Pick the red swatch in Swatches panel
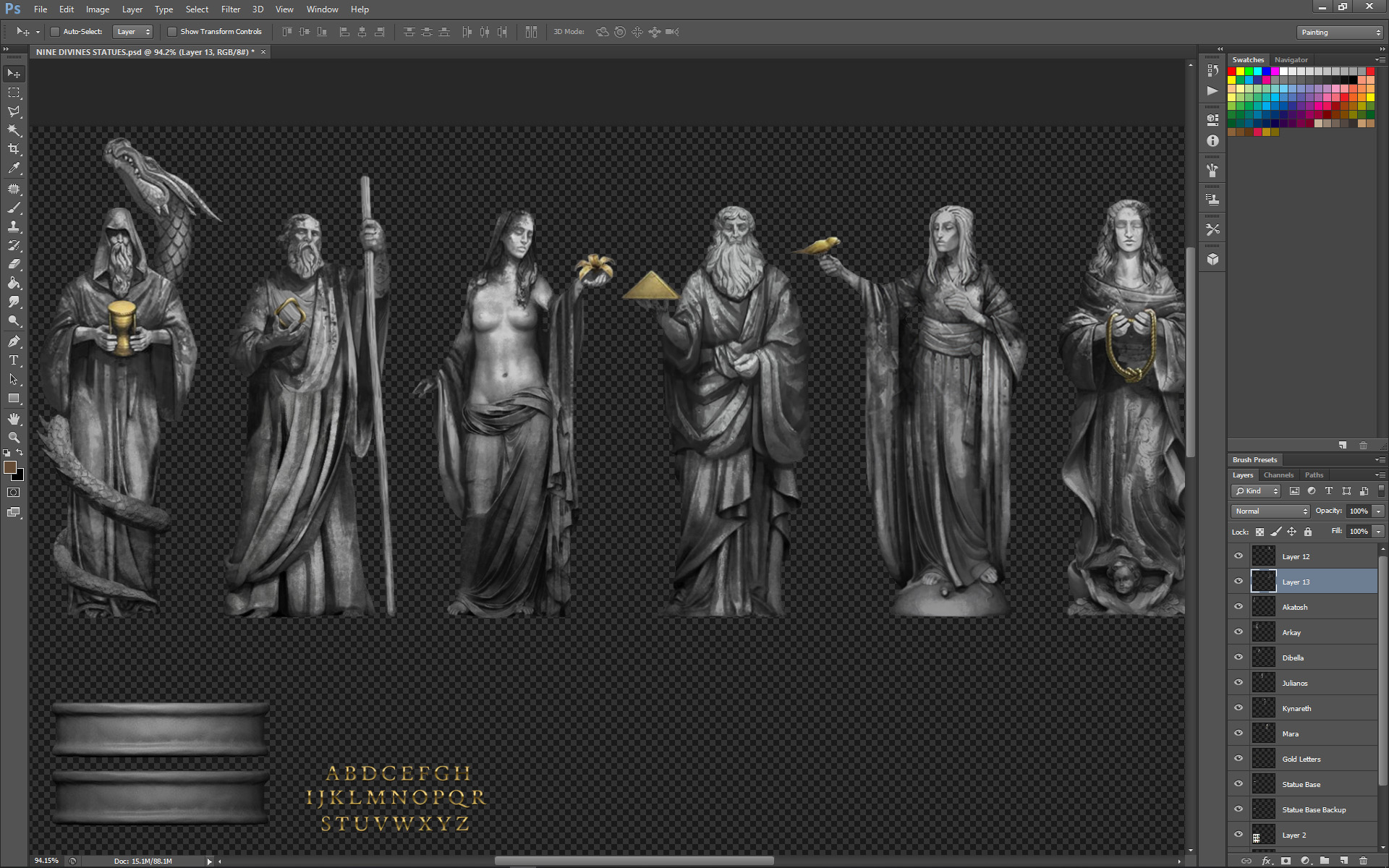 1232,72
